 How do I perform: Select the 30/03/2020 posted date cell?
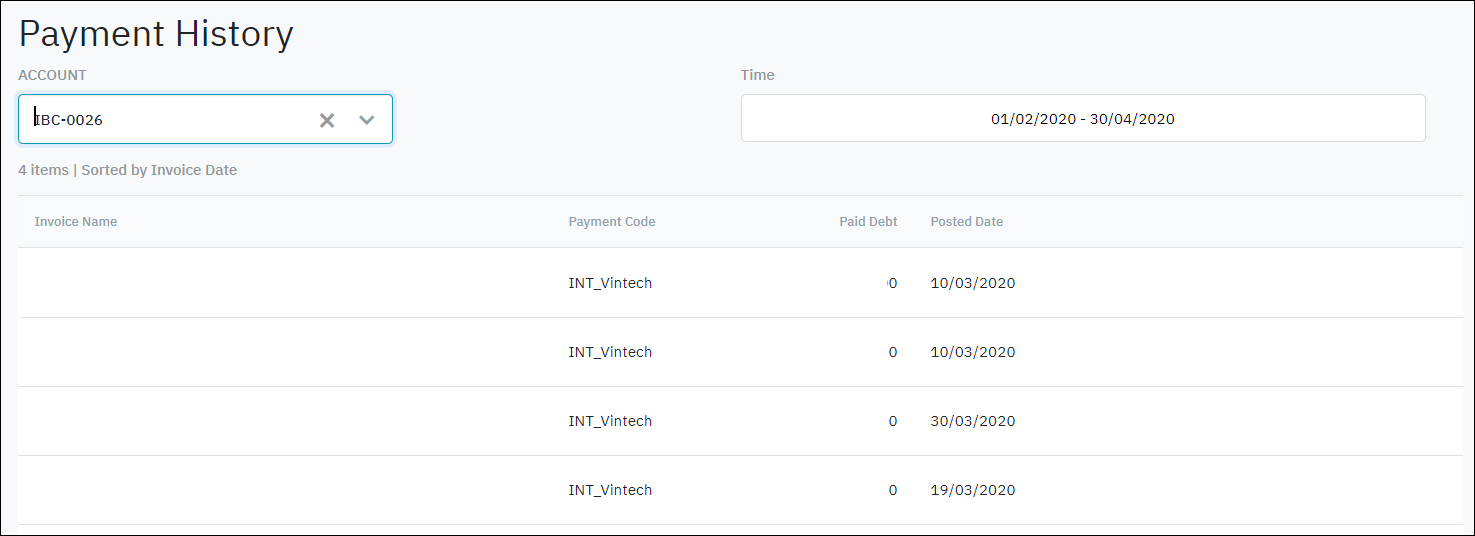pyautogui.click(x=972, y=421)
